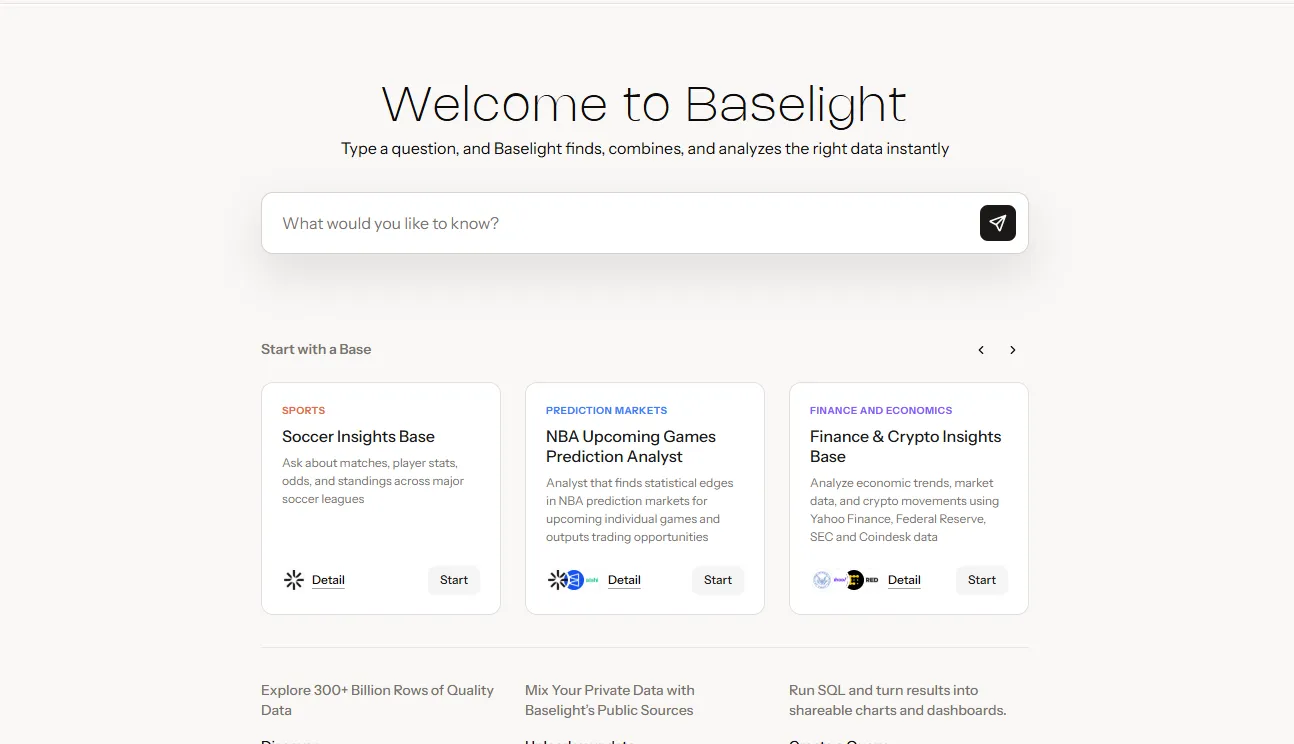Click the question input field
This screenshot has width=1294, height=744.
pos(600,222)
